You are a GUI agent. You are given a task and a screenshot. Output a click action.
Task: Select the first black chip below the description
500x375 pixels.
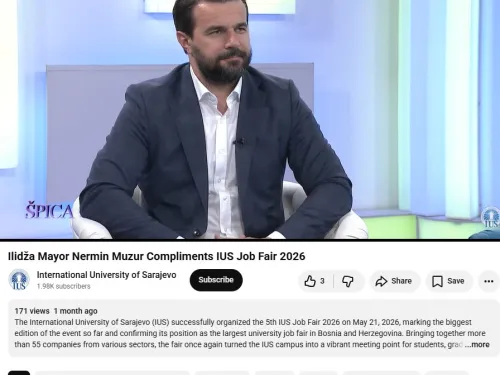coord(19,373)
